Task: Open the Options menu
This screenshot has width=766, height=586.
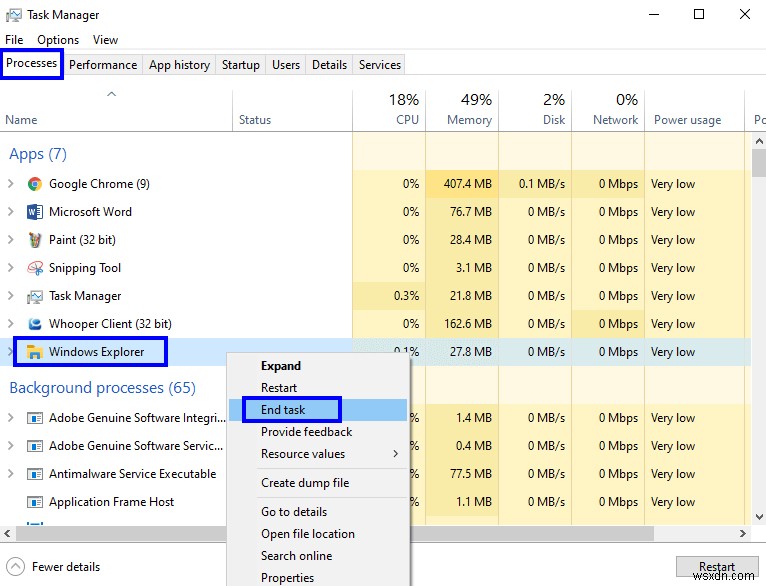Action: point(58,40)
